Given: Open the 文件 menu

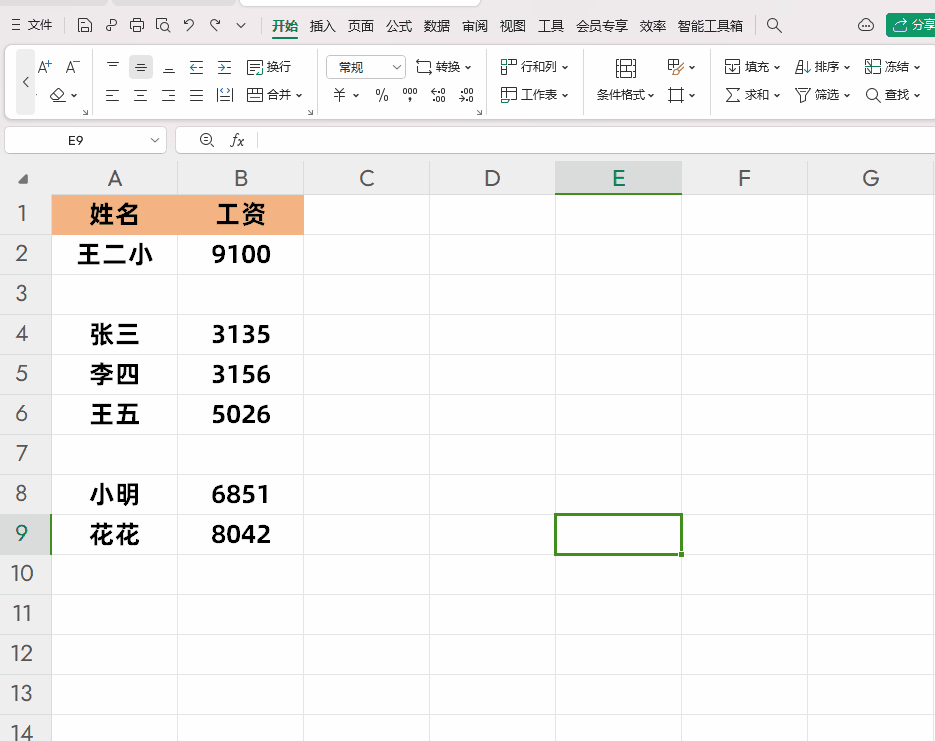Looking at the screenshot, I should [32, 25].
